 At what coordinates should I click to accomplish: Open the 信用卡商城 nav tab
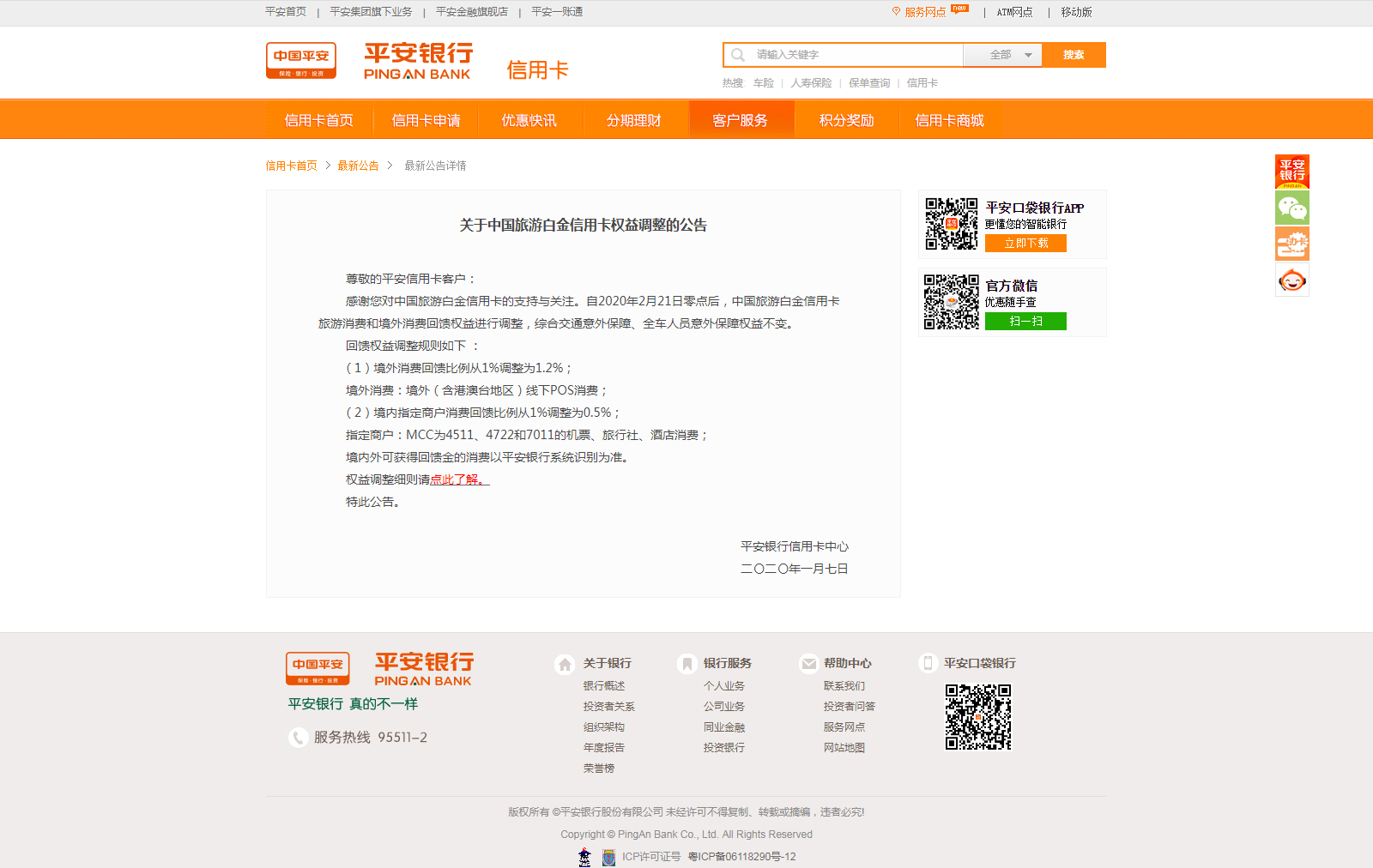pyautogui.click(x=950, y=120)
